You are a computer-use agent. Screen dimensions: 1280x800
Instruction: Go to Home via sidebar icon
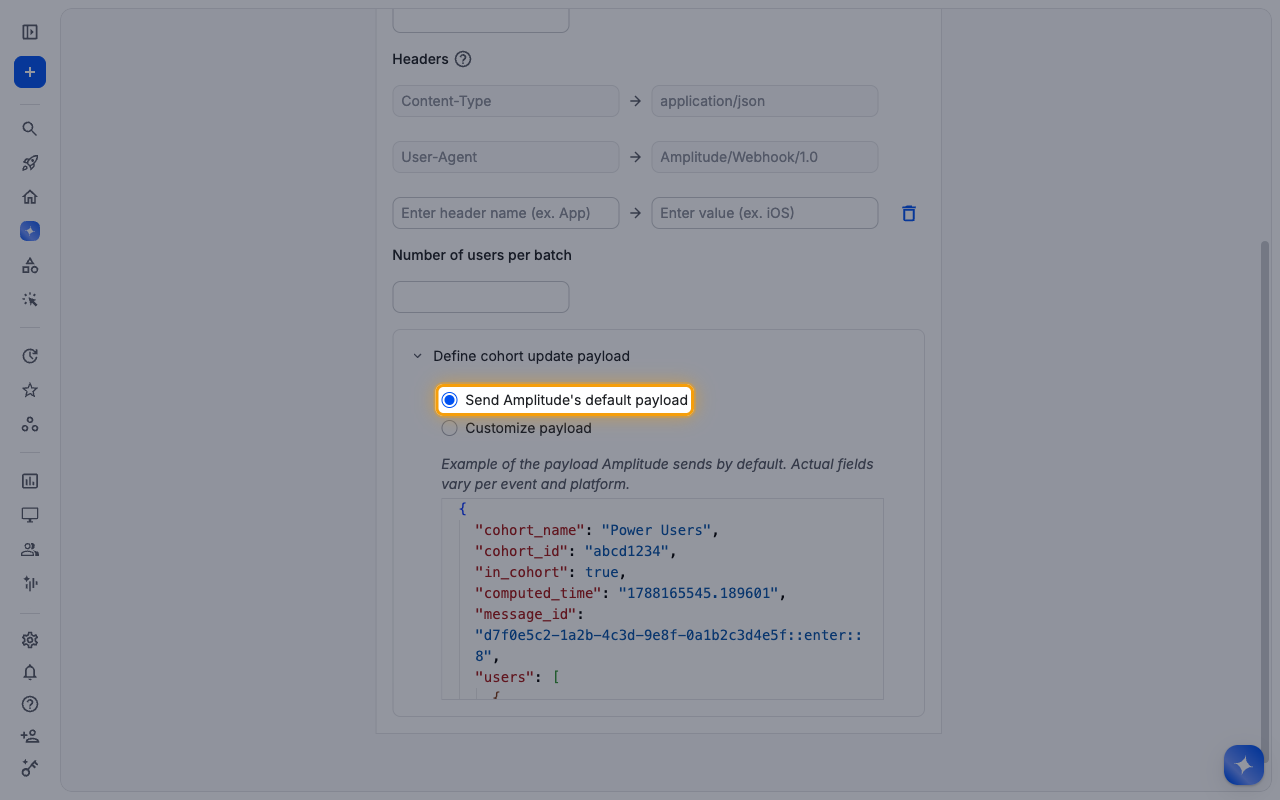[x=30, y=197]
